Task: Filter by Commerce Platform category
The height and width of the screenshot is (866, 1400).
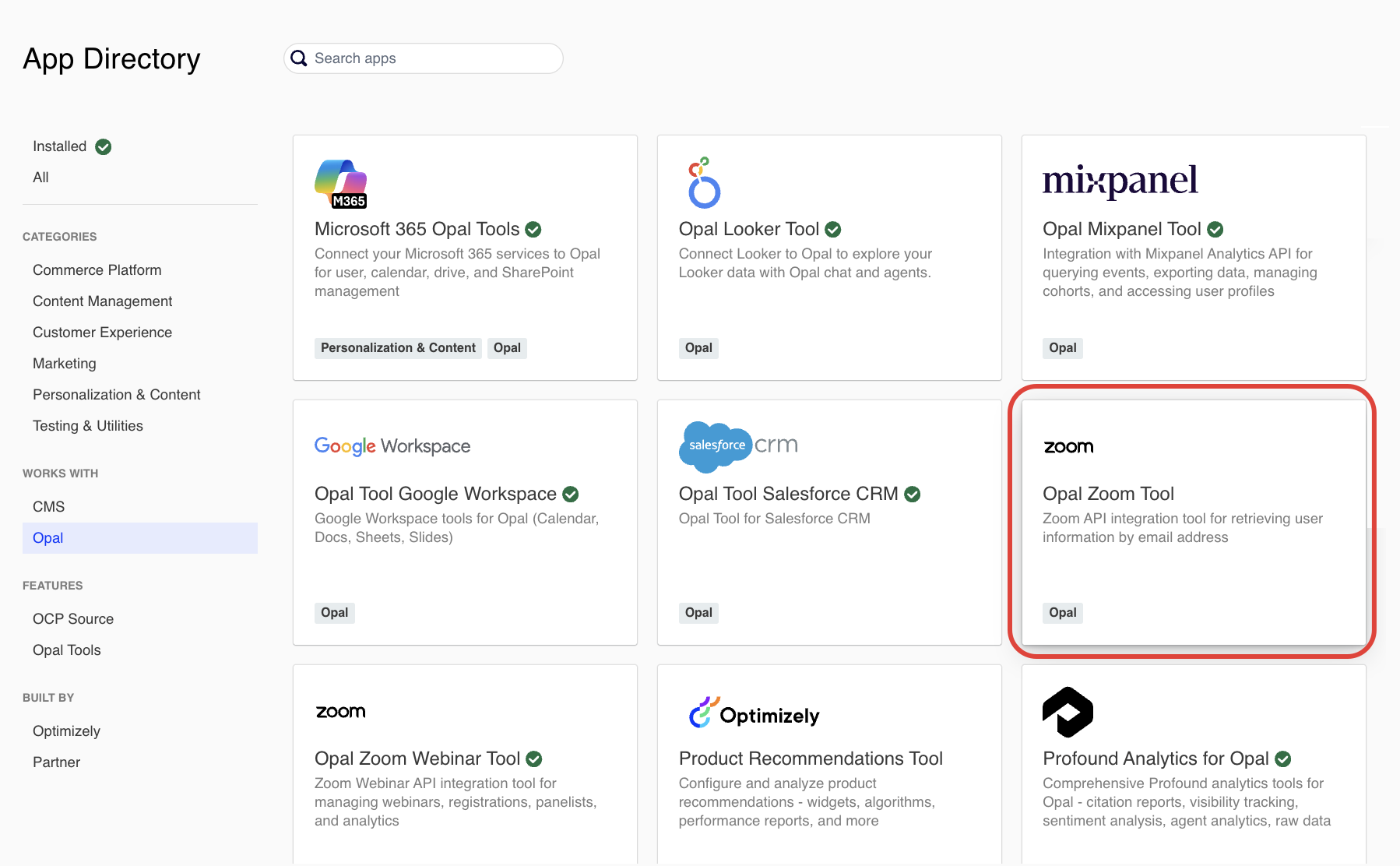Action: (97, 270)
